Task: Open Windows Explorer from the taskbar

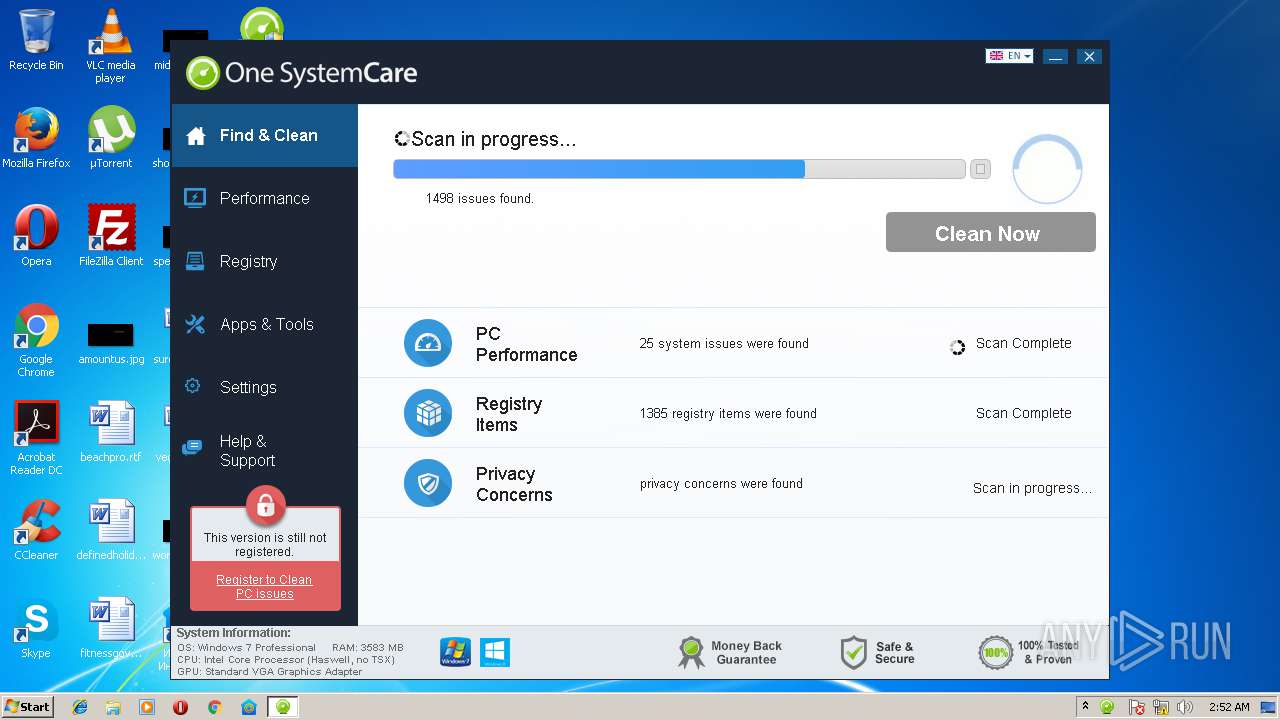Action: point(113,707)
